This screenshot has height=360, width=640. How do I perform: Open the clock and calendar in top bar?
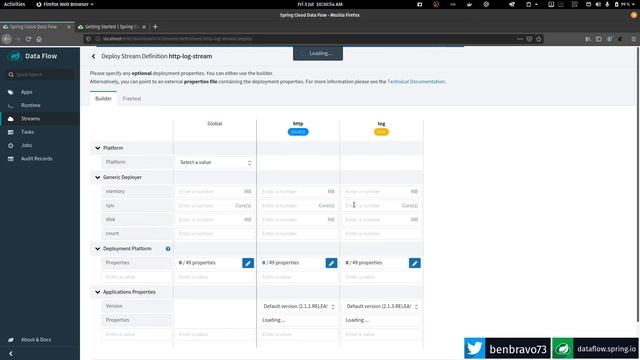point(320,4)
